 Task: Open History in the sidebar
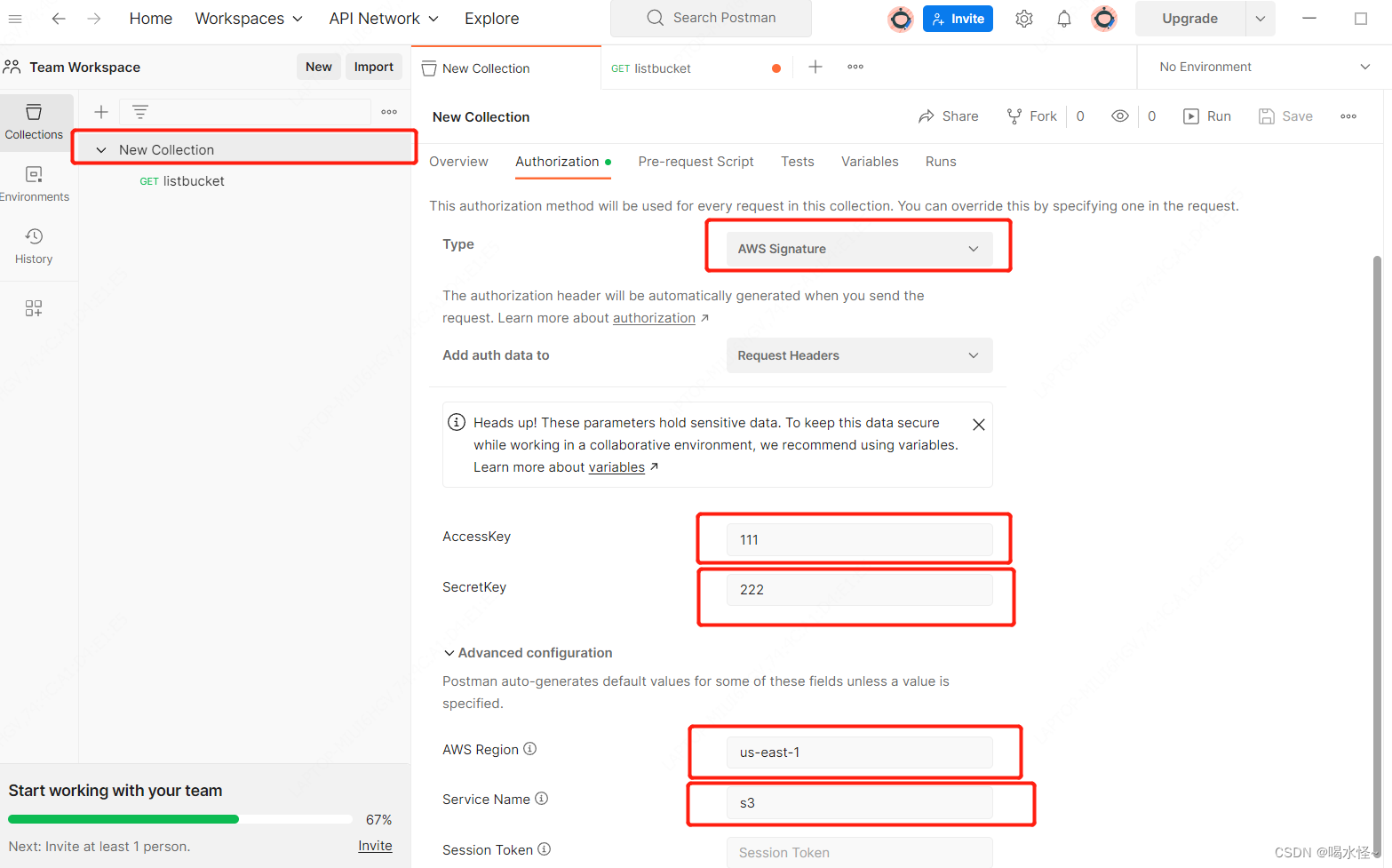34,246
